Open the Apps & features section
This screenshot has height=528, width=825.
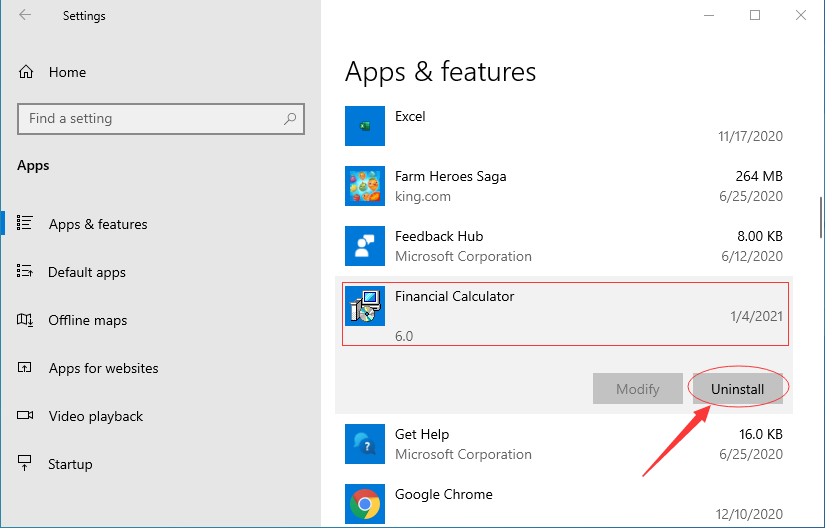pyautogui.click(x=98, y=224)
